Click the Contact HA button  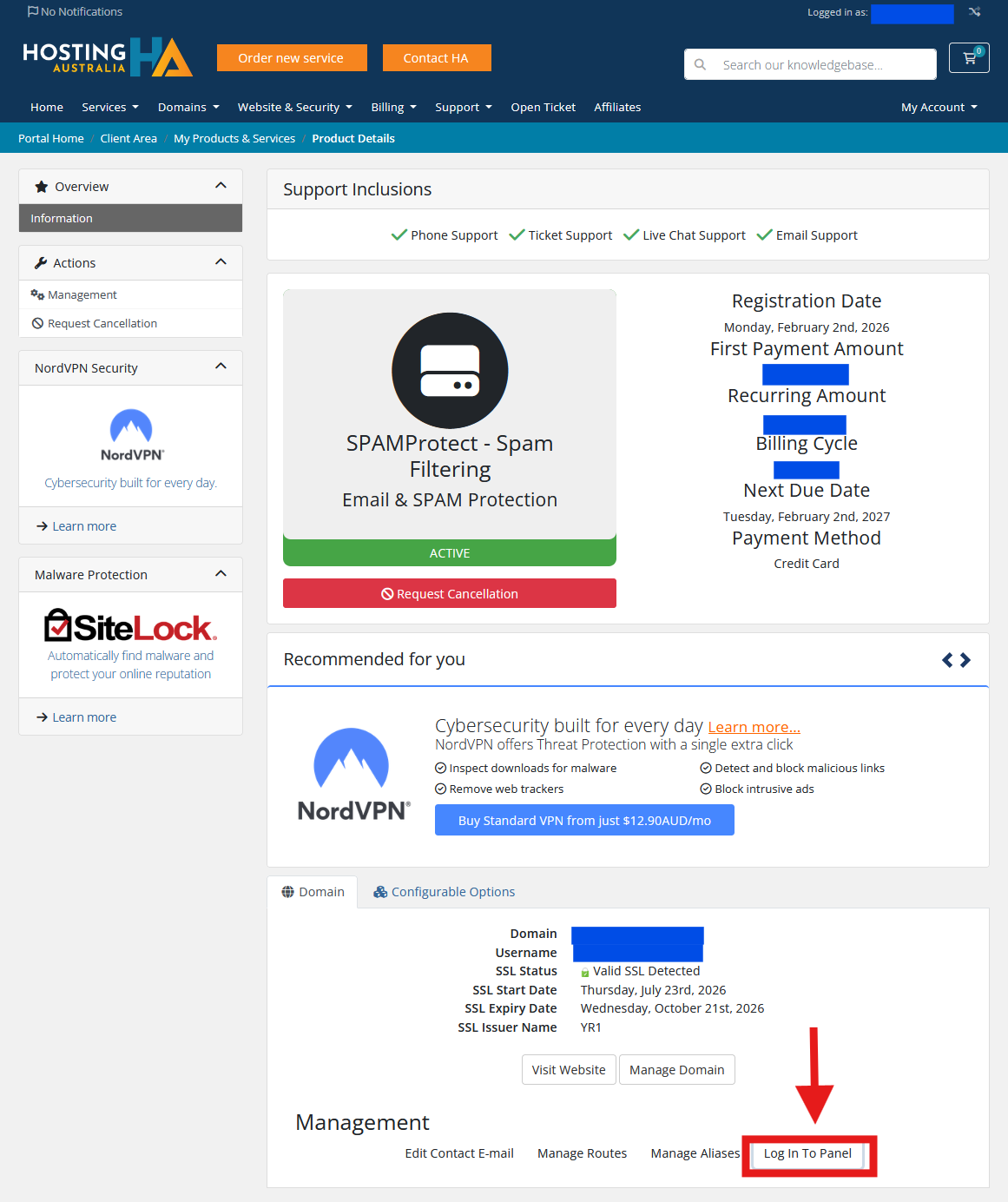[437, 58]
